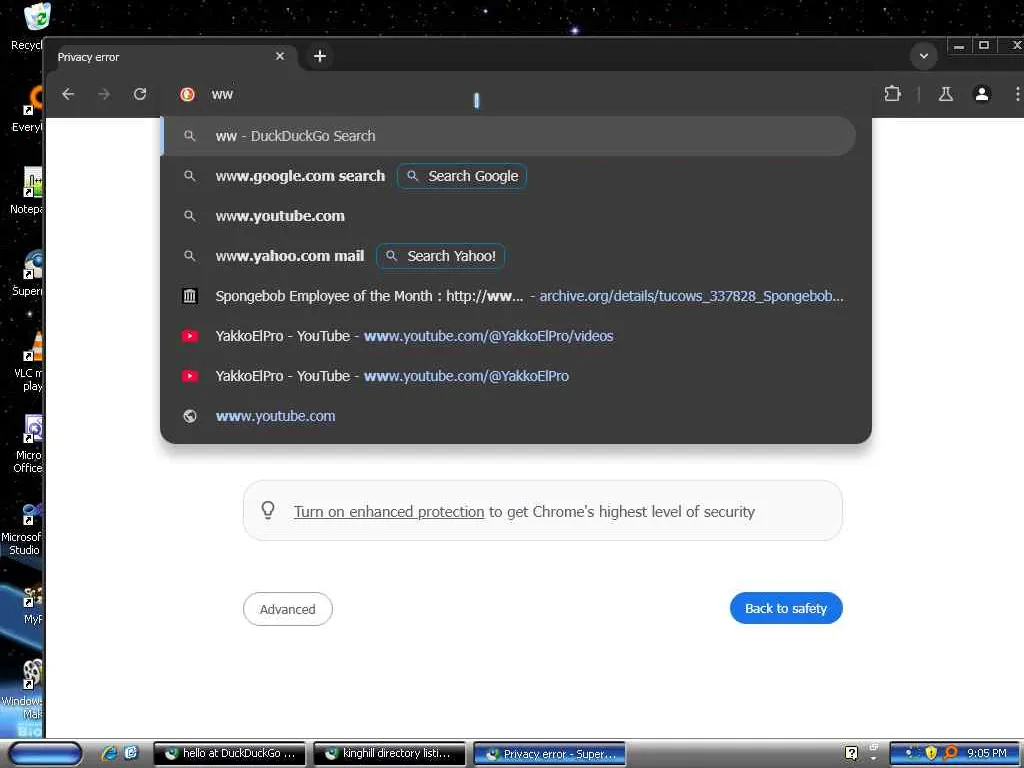The height and width of the screenshot is (768, 1024).
Task: Launch Internet Explorer from quick launch
Action: (109, 753)
